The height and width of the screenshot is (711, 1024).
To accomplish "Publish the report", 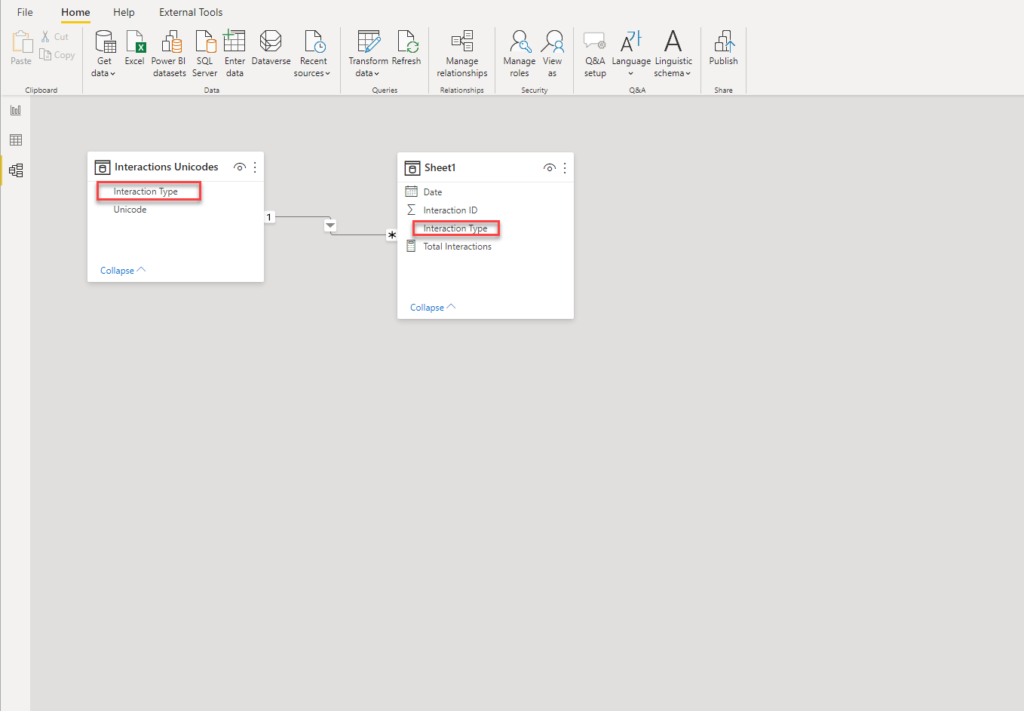I will click(724, 48).
